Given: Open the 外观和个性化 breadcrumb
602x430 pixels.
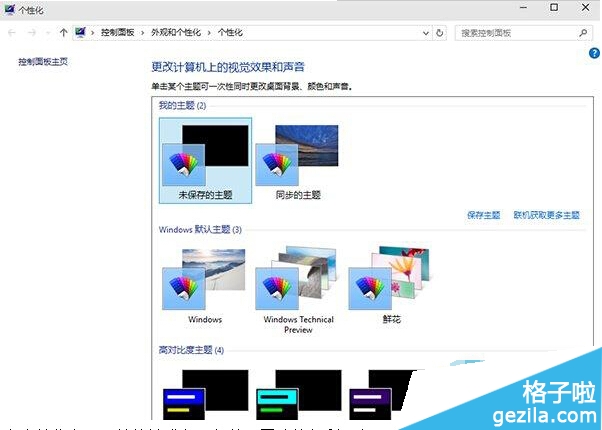Looking at the screenshot, I should click(176, 33).
